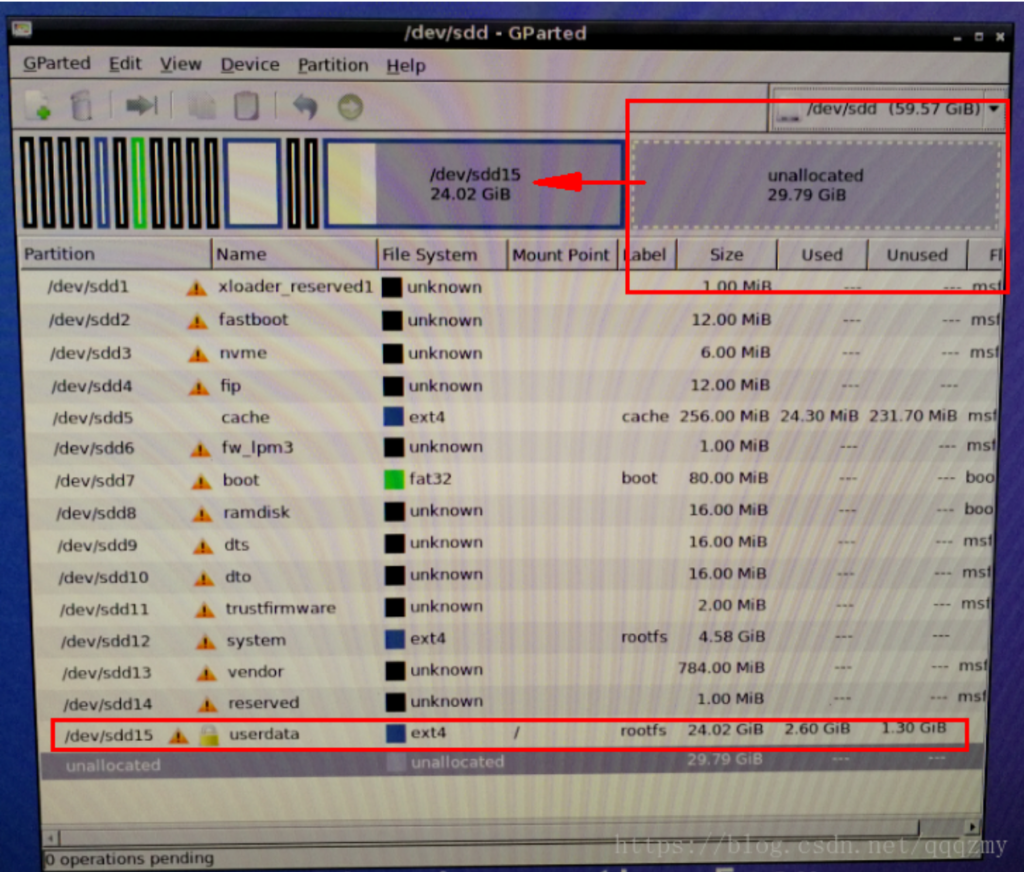Click the 784.00 MiB size of vendor
The height and width of the screenshot is (872, 1024).
click(x=721, y=668)
